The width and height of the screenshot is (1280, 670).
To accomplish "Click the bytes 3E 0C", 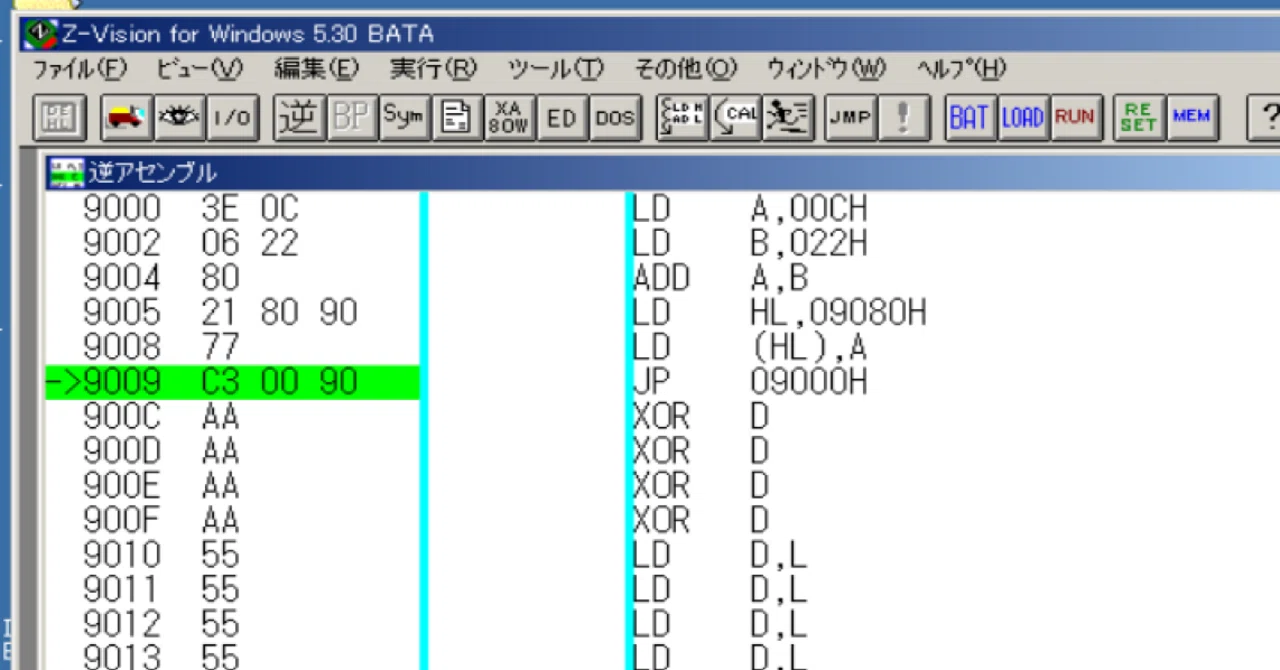I will coord(250,209).
